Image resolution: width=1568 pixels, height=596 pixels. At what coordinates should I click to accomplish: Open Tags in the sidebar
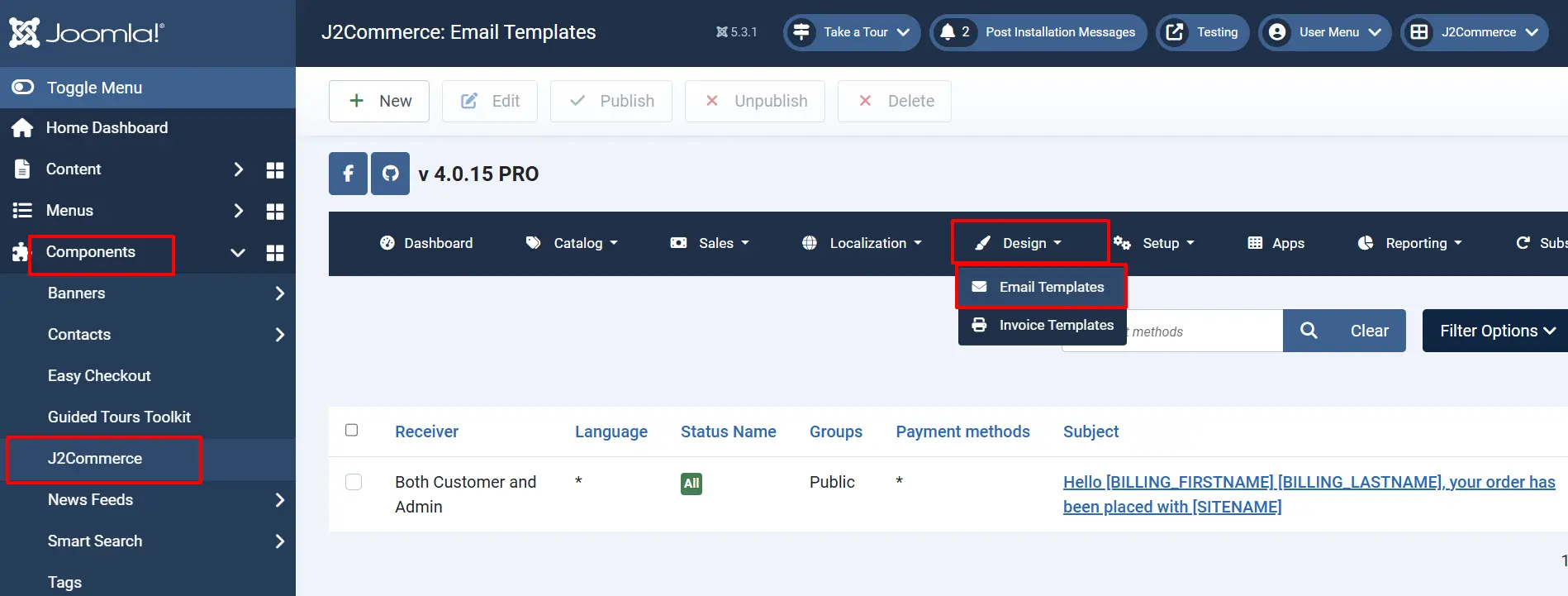(x=64, y=583)
